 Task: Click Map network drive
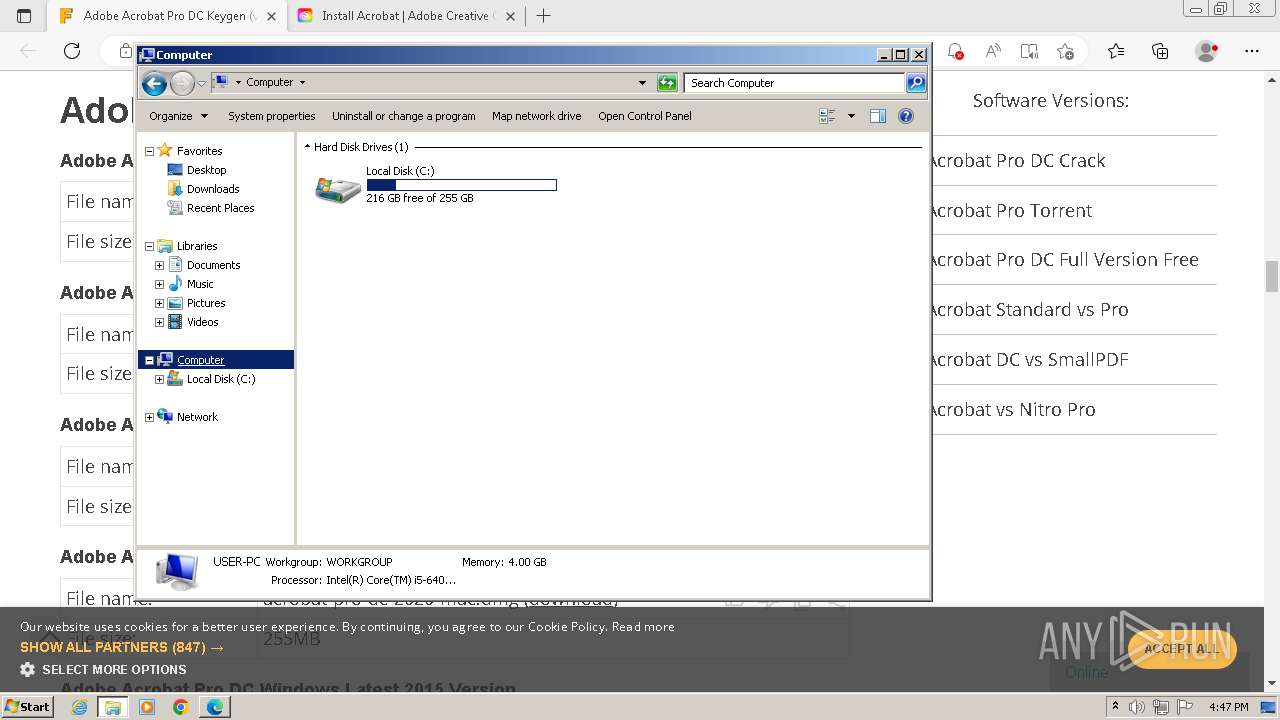[536, 116]
